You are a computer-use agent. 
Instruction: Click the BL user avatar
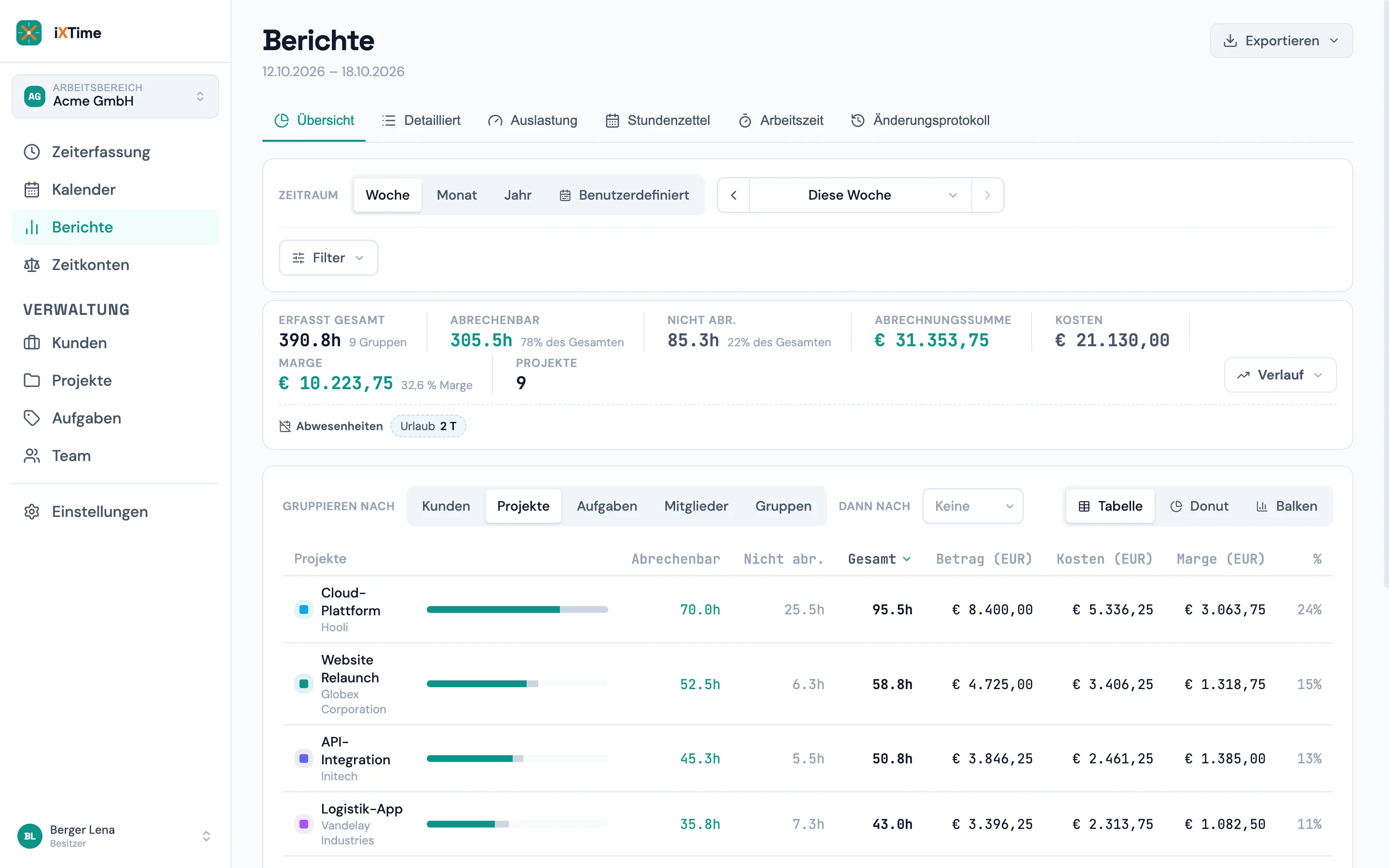30,836
